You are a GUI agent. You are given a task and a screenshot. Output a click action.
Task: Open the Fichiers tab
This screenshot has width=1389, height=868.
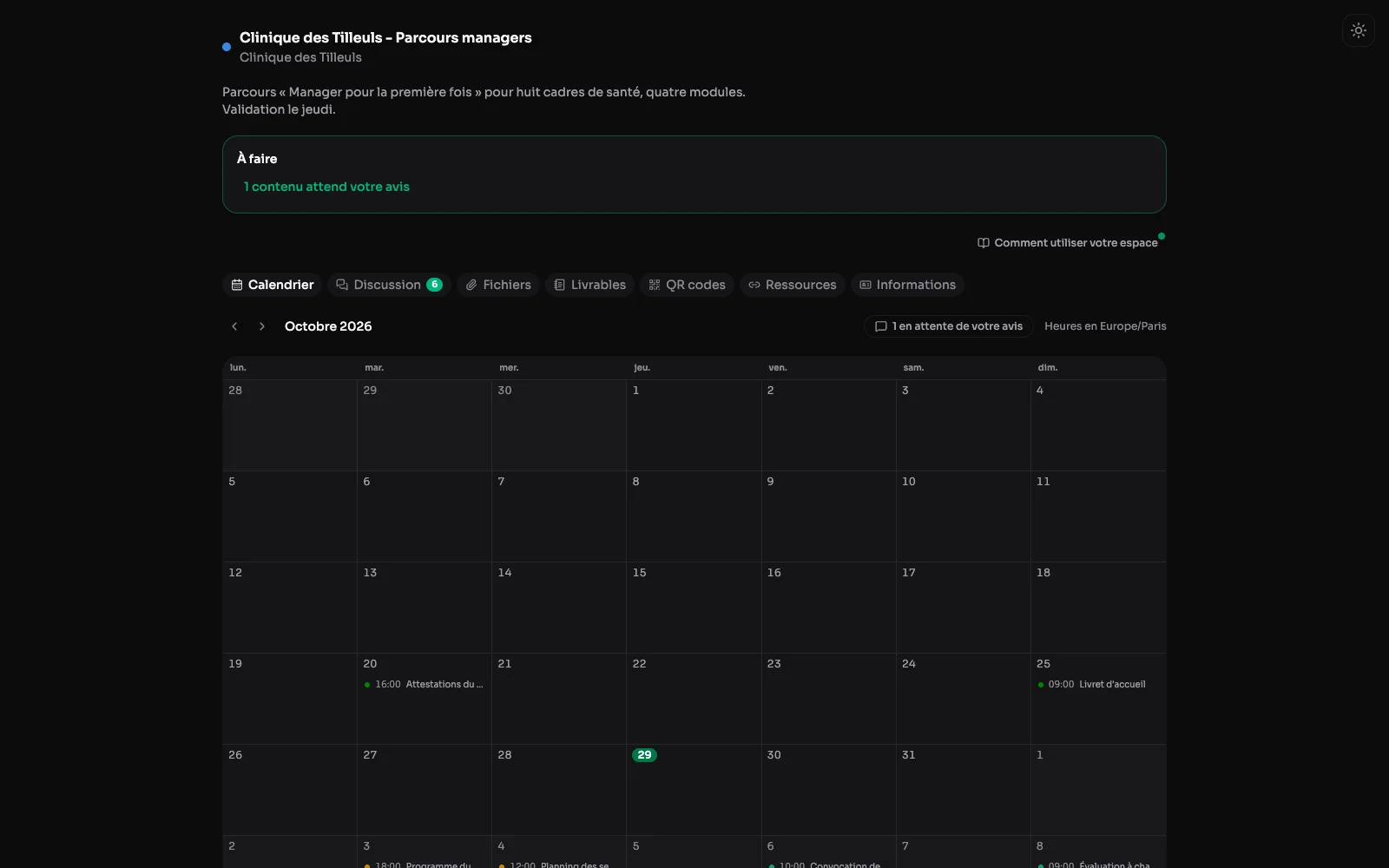498,285
